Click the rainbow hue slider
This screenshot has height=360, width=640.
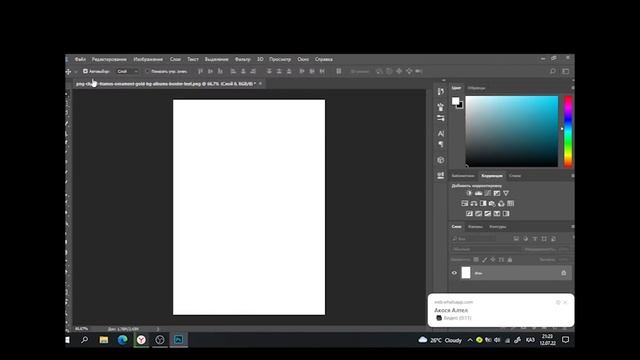(568, 131)
